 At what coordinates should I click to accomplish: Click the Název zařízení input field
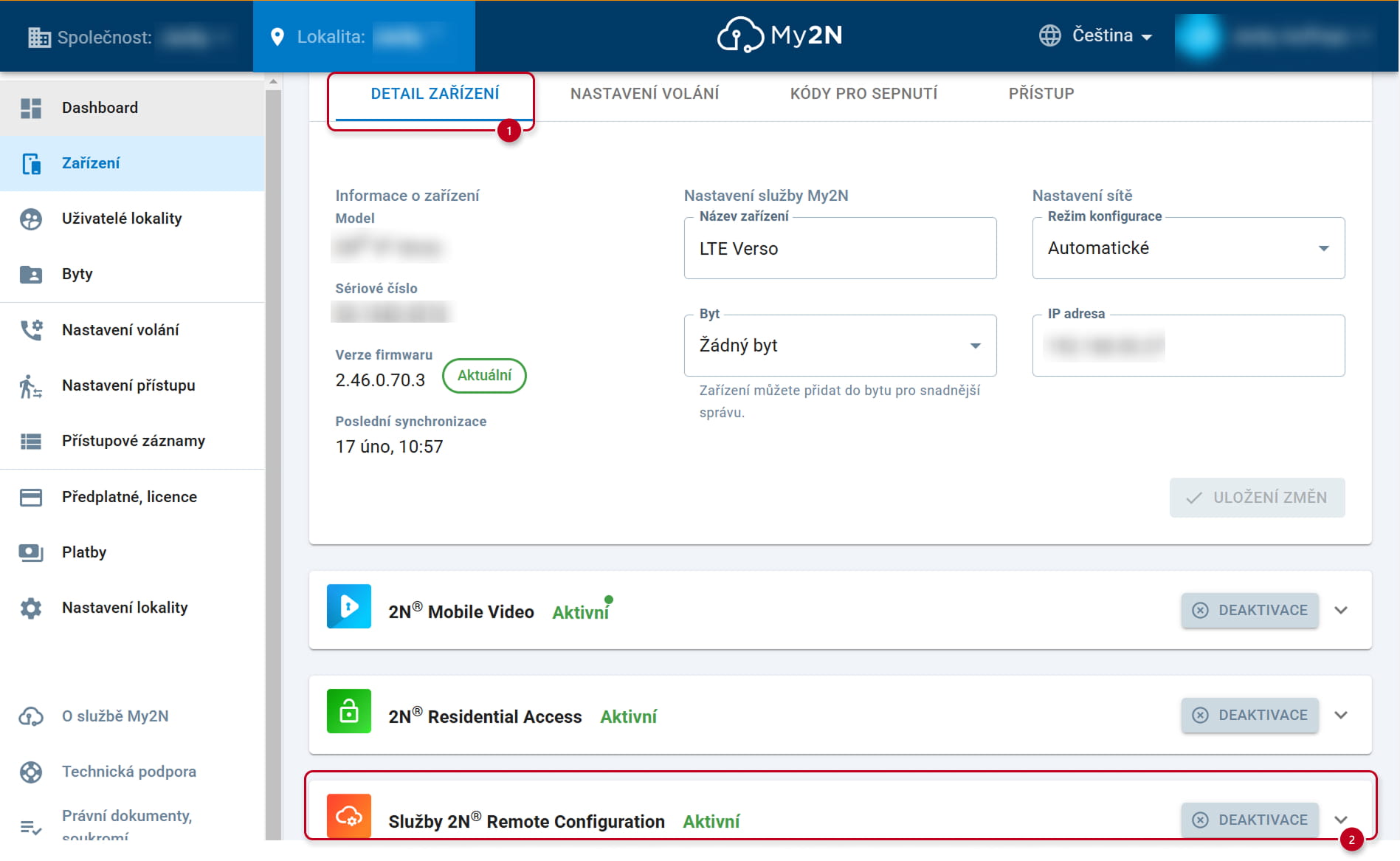click(x=840, y=248)
